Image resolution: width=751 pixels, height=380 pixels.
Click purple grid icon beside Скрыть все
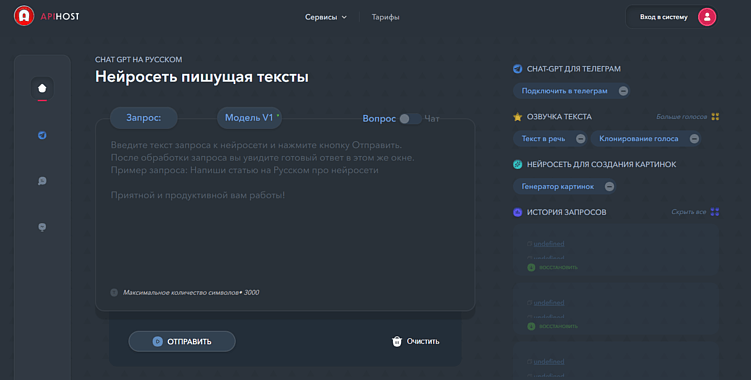pyautogui.click(x=715, y=212)
